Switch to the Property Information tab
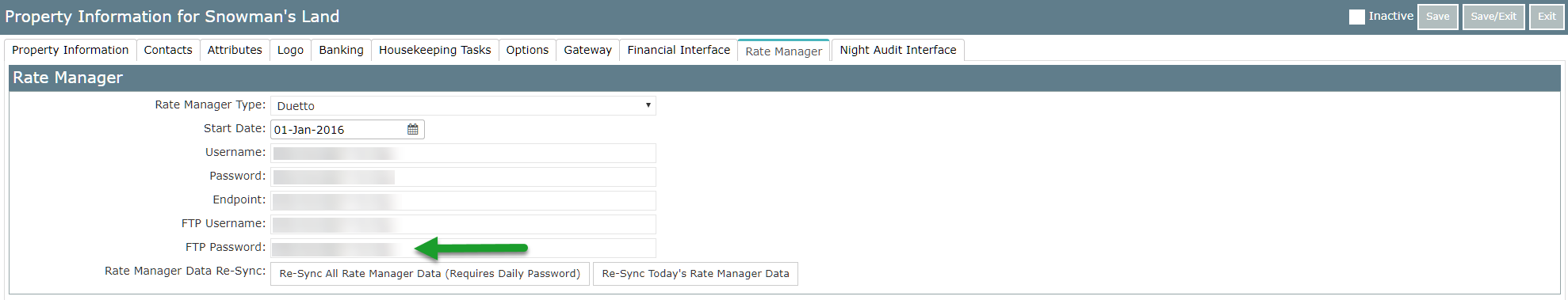This screenshot has width=1568, height=300. pyautogui.click(x=70, y=50)
